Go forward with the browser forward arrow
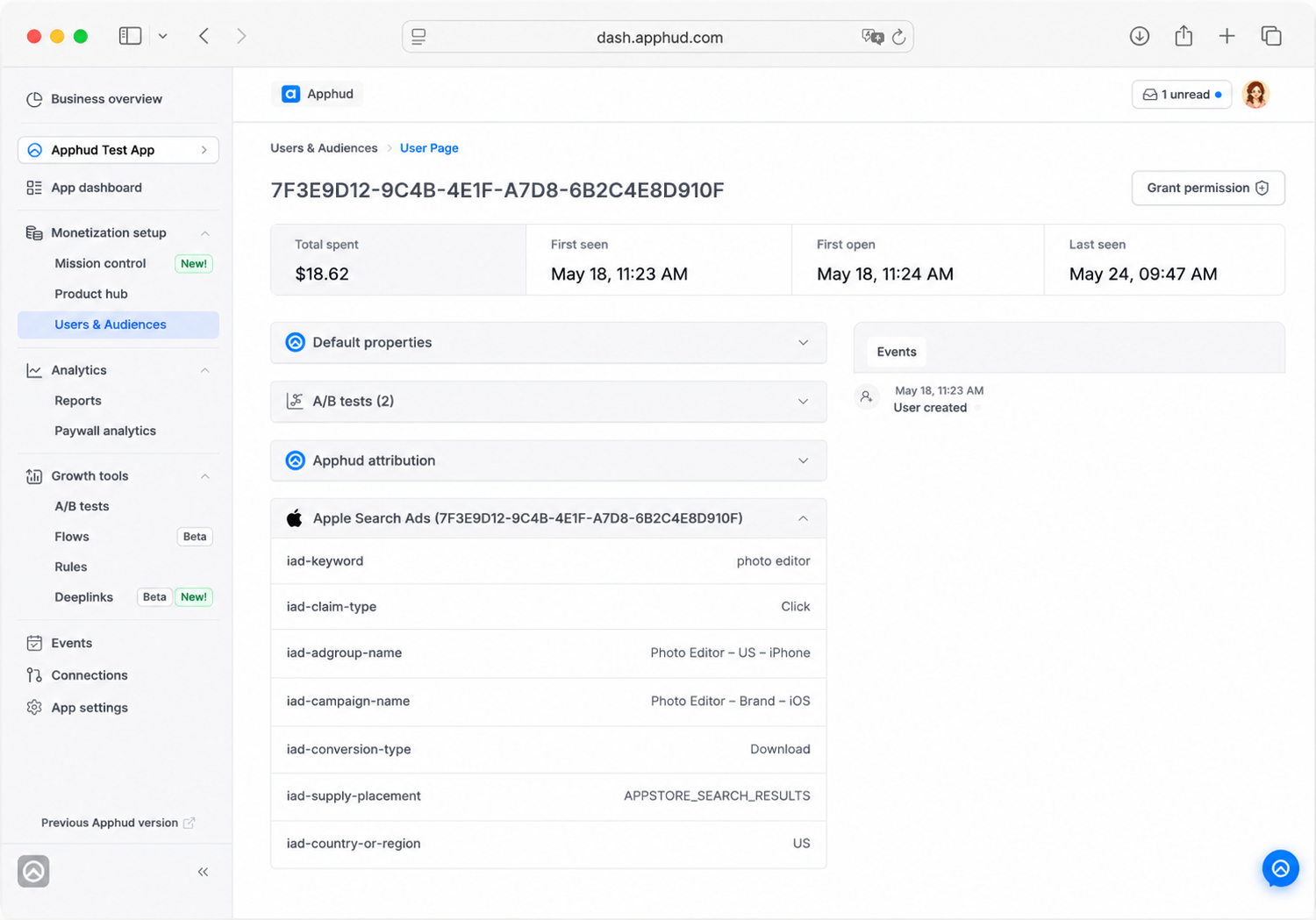Viewport: 1316px width, 920px height. [x=241, y=36]
